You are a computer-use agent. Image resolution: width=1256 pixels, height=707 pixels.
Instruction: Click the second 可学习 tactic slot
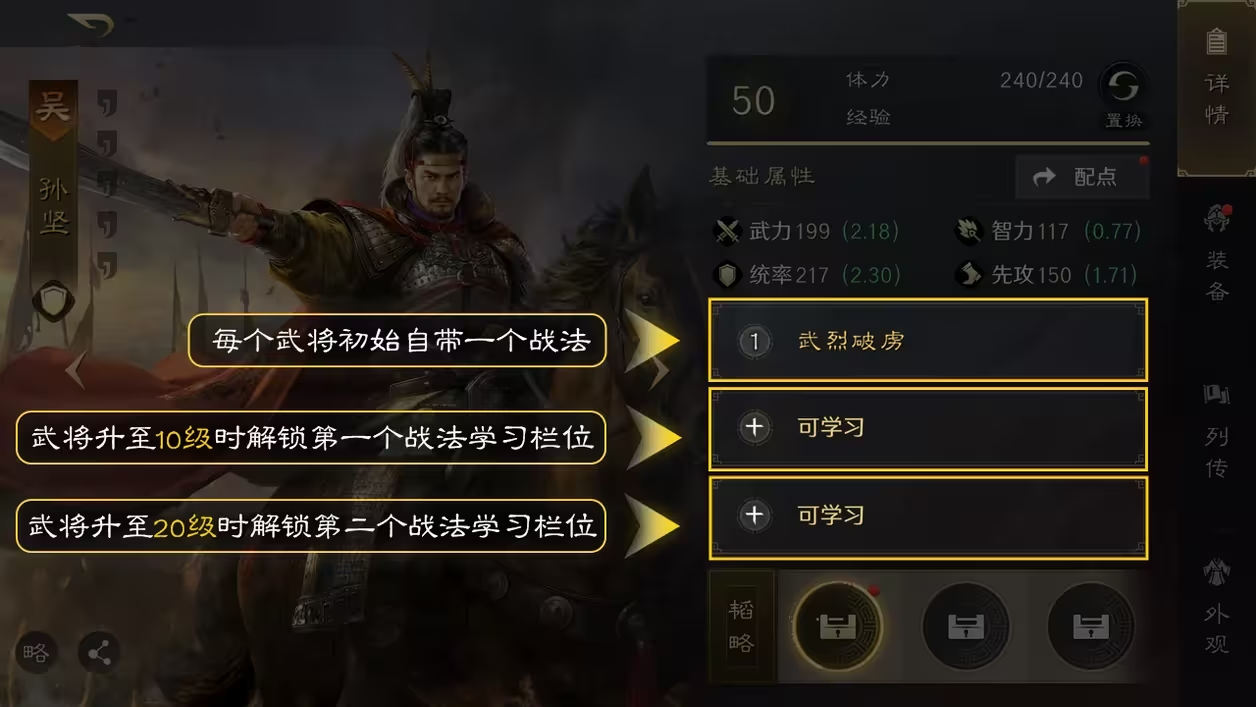[x=928, y=517]
